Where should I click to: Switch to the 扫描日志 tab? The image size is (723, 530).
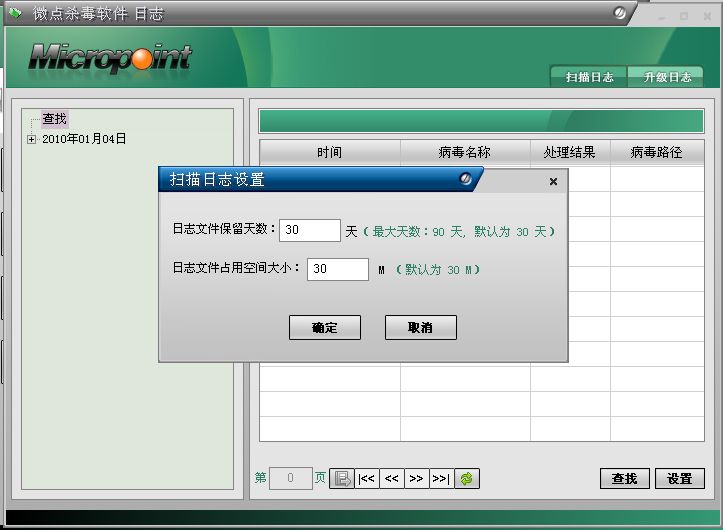click(x=589, y=77)
